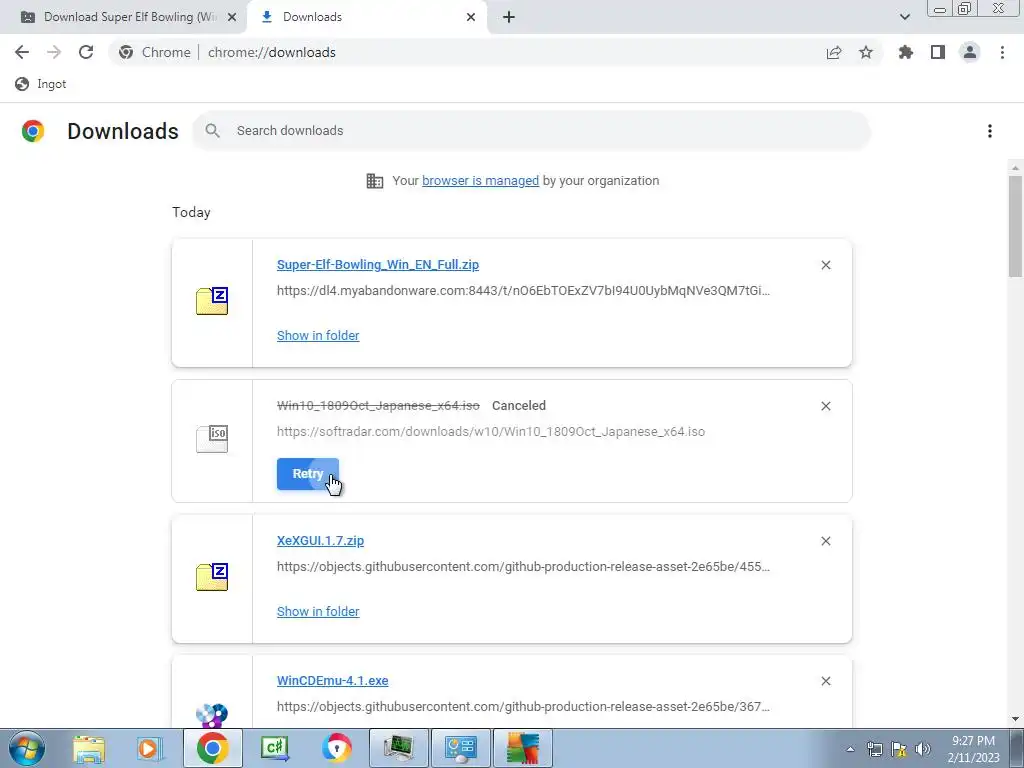This screenshot has width=1024, height=768.
Task: Click the taskbar clock showing 9:27 PM
Action: click(x=973, y=749)
